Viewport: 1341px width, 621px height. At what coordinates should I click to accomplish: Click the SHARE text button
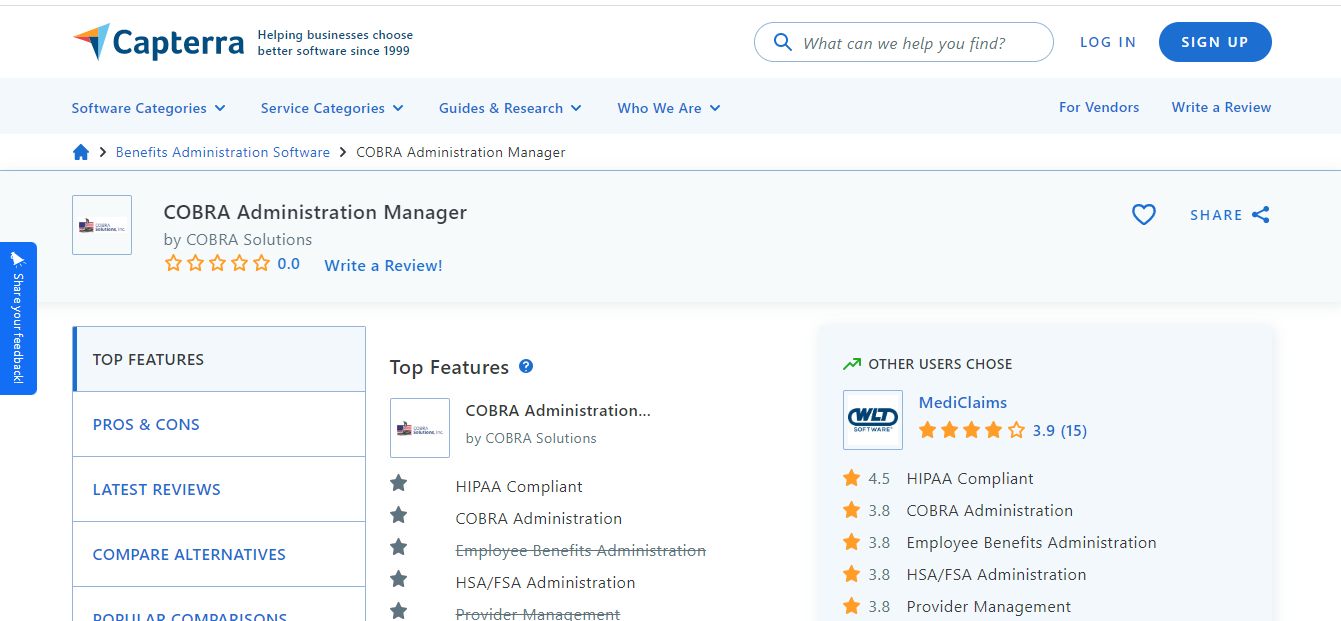pyautogui.click(x=1216, y=215)
